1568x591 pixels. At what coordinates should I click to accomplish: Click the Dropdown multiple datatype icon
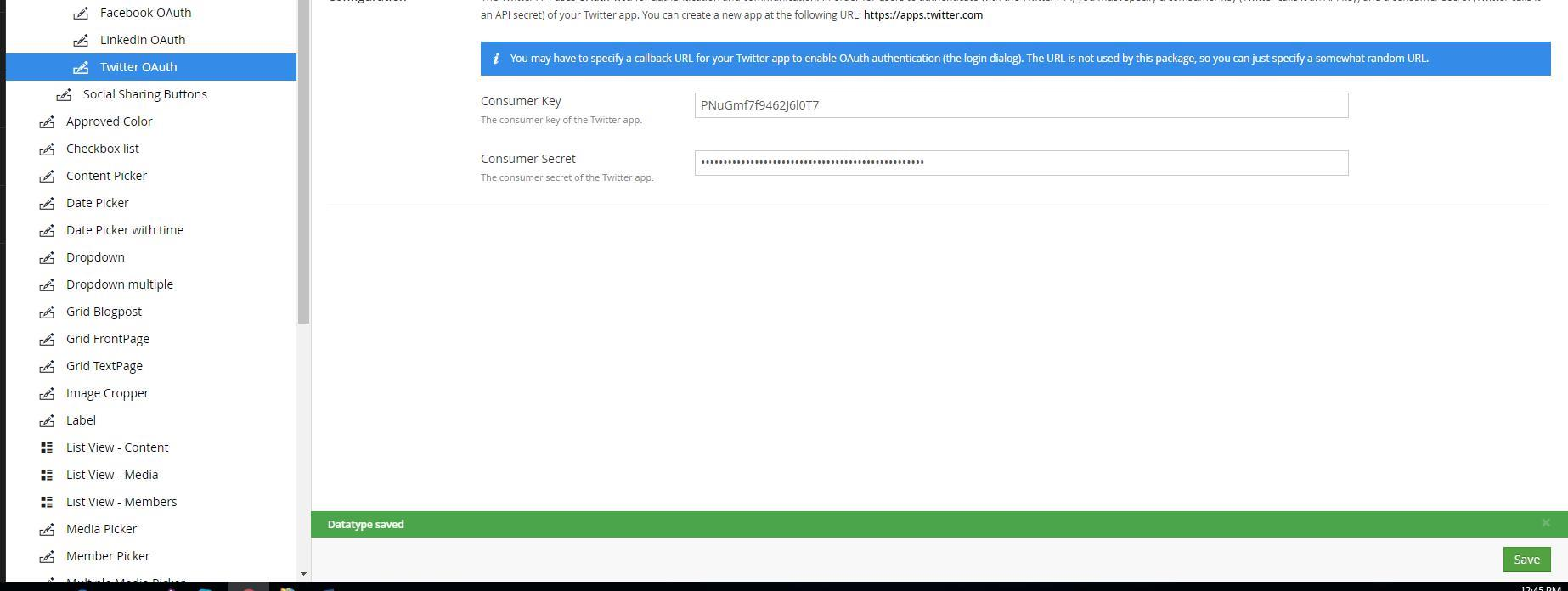[x=47, y=284]
